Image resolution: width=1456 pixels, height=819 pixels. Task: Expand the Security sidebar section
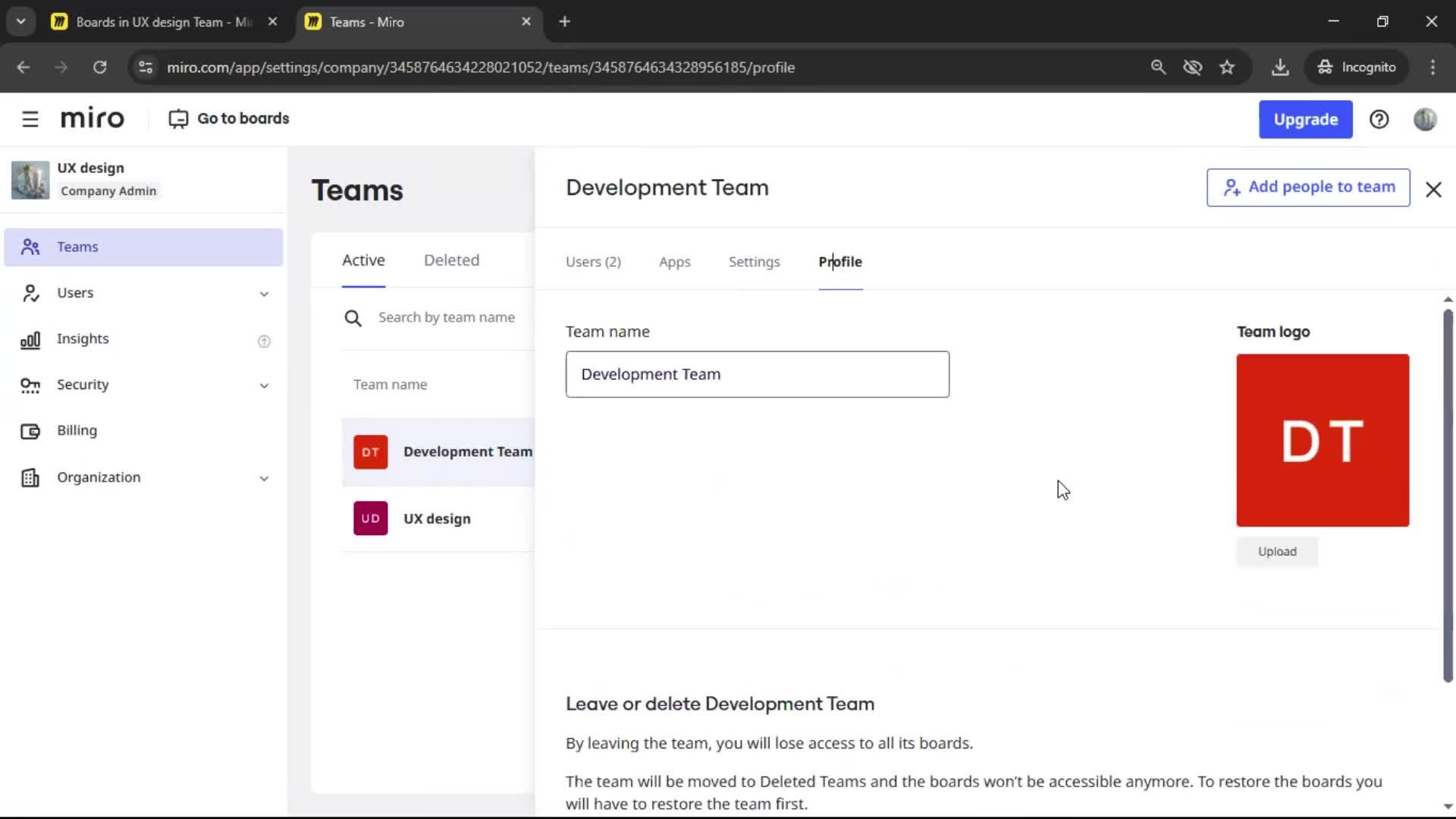[264, 385]
